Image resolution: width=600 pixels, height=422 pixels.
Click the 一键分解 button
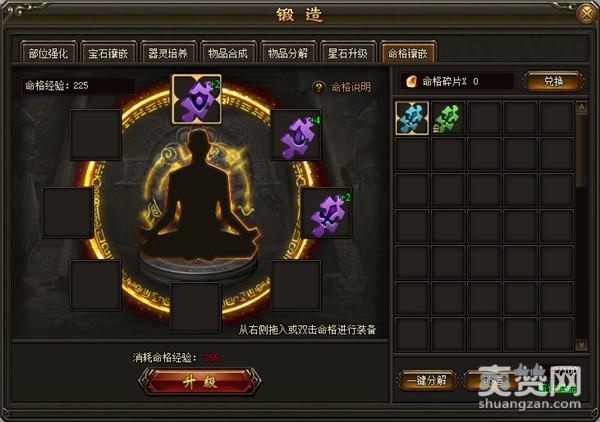click(427, 381)
